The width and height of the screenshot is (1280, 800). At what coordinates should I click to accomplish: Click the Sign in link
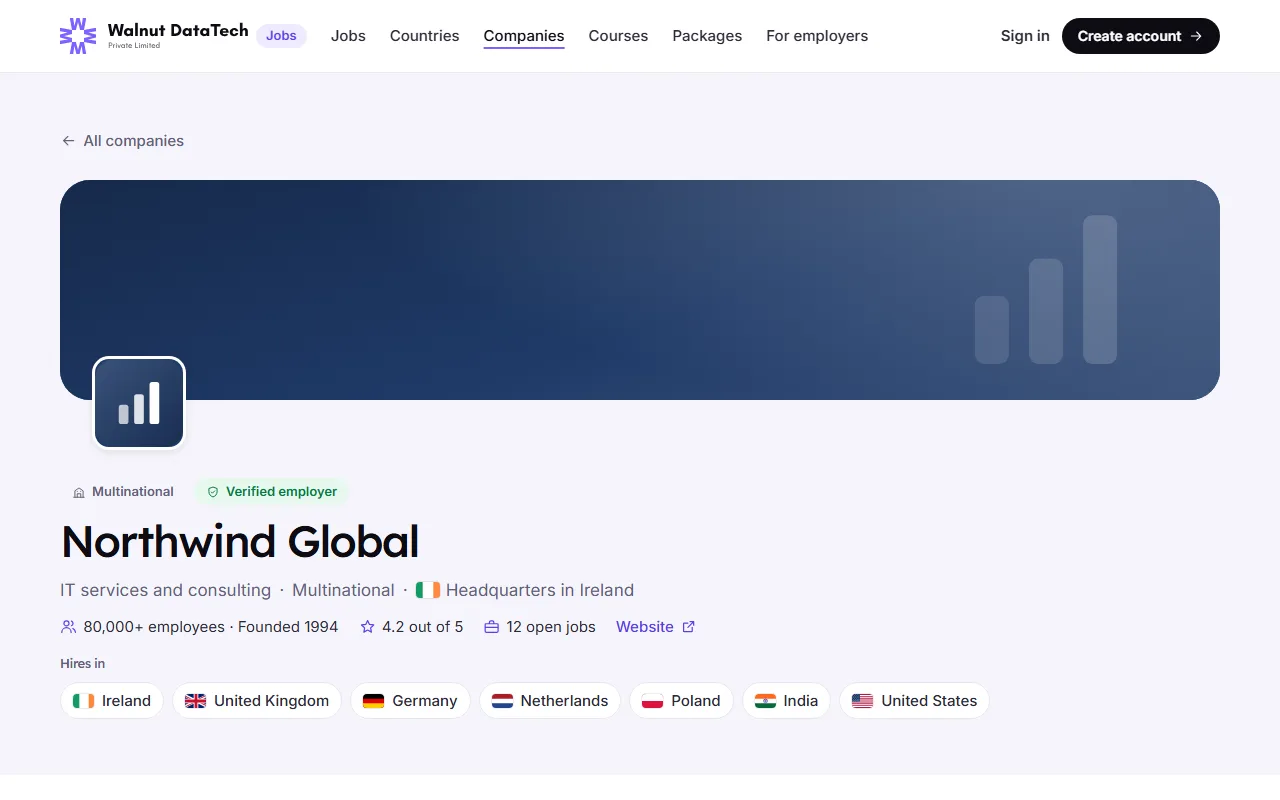1025,36
